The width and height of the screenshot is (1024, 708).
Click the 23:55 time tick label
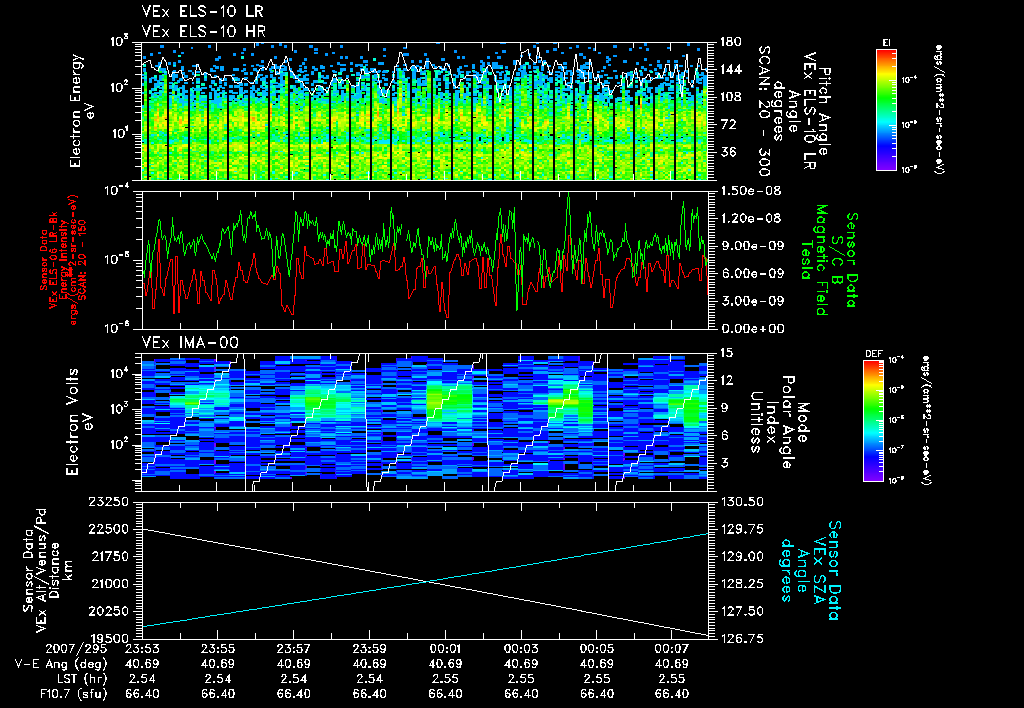click(x=217, y=649)
